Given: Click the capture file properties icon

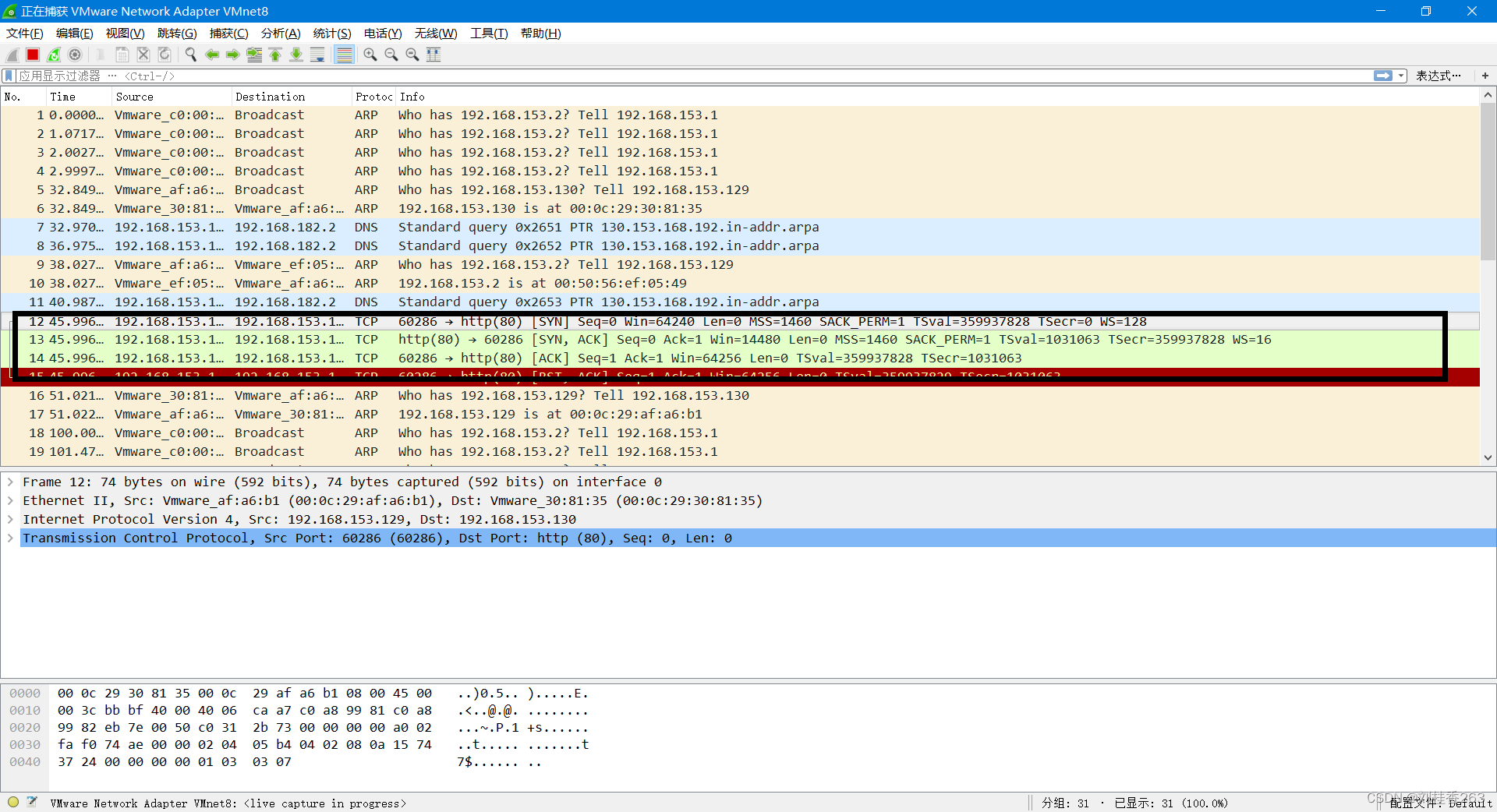Looking at the screenshot, I should (32, 802).
